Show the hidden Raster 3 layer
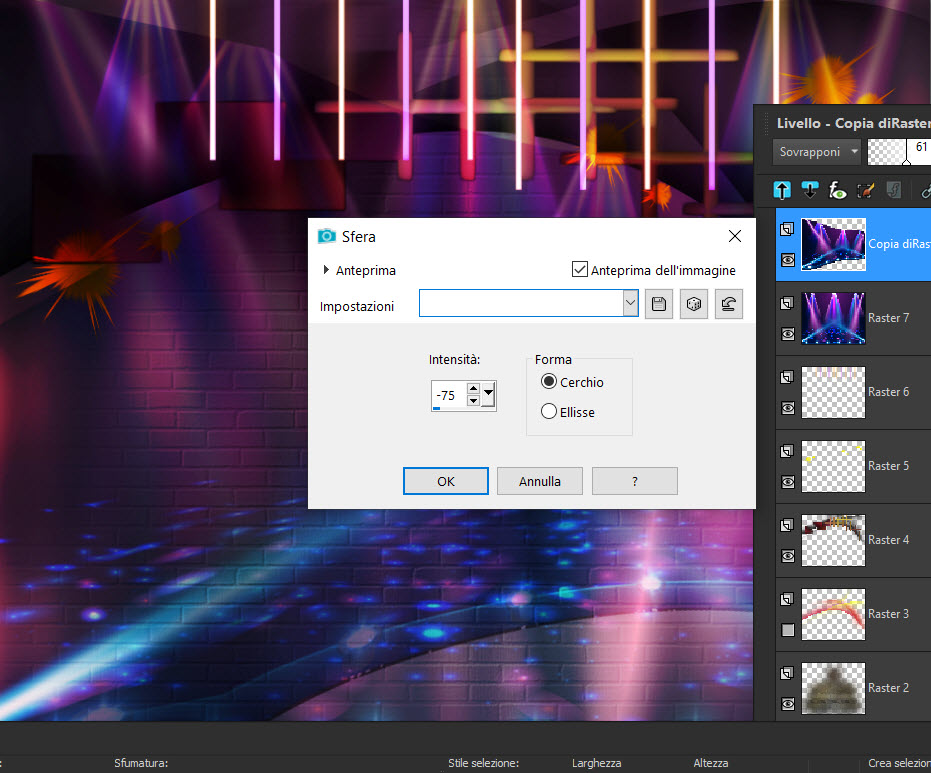Screen dimensions: 931x773 tap(788, 630)
